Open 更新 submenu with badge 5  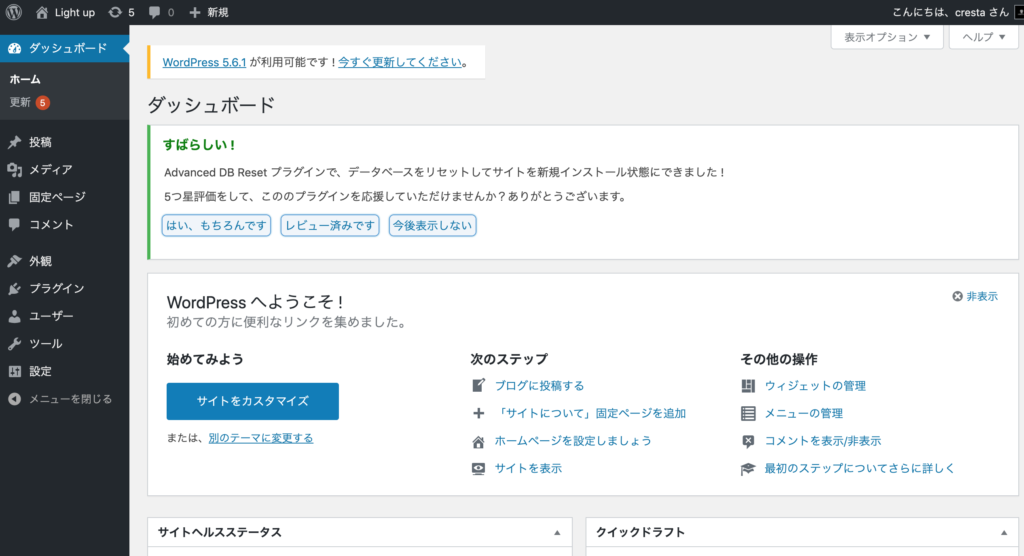tap(29, 103)
